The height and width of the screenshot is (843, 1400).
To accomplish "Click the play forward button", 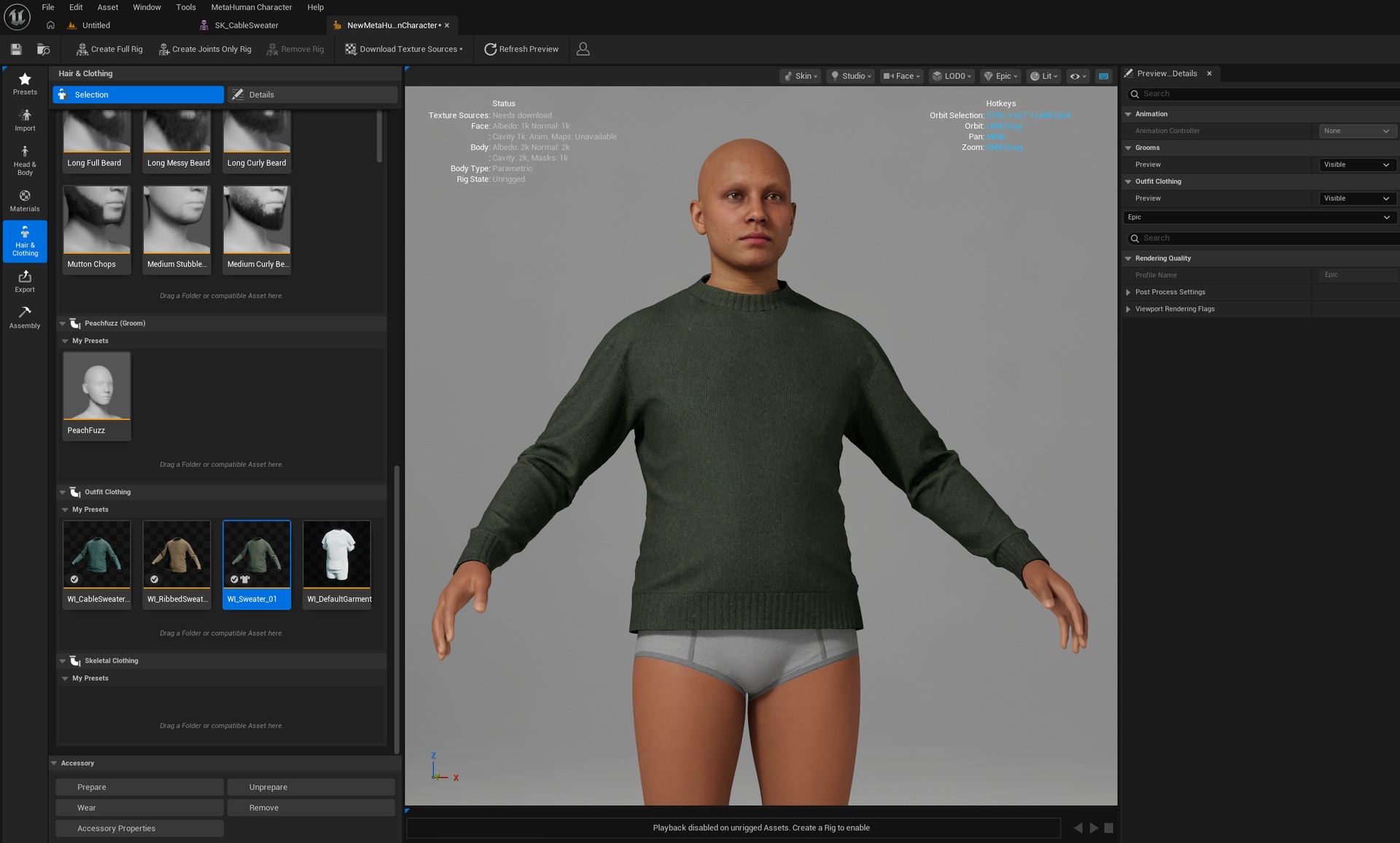I will click(1094, 828).
